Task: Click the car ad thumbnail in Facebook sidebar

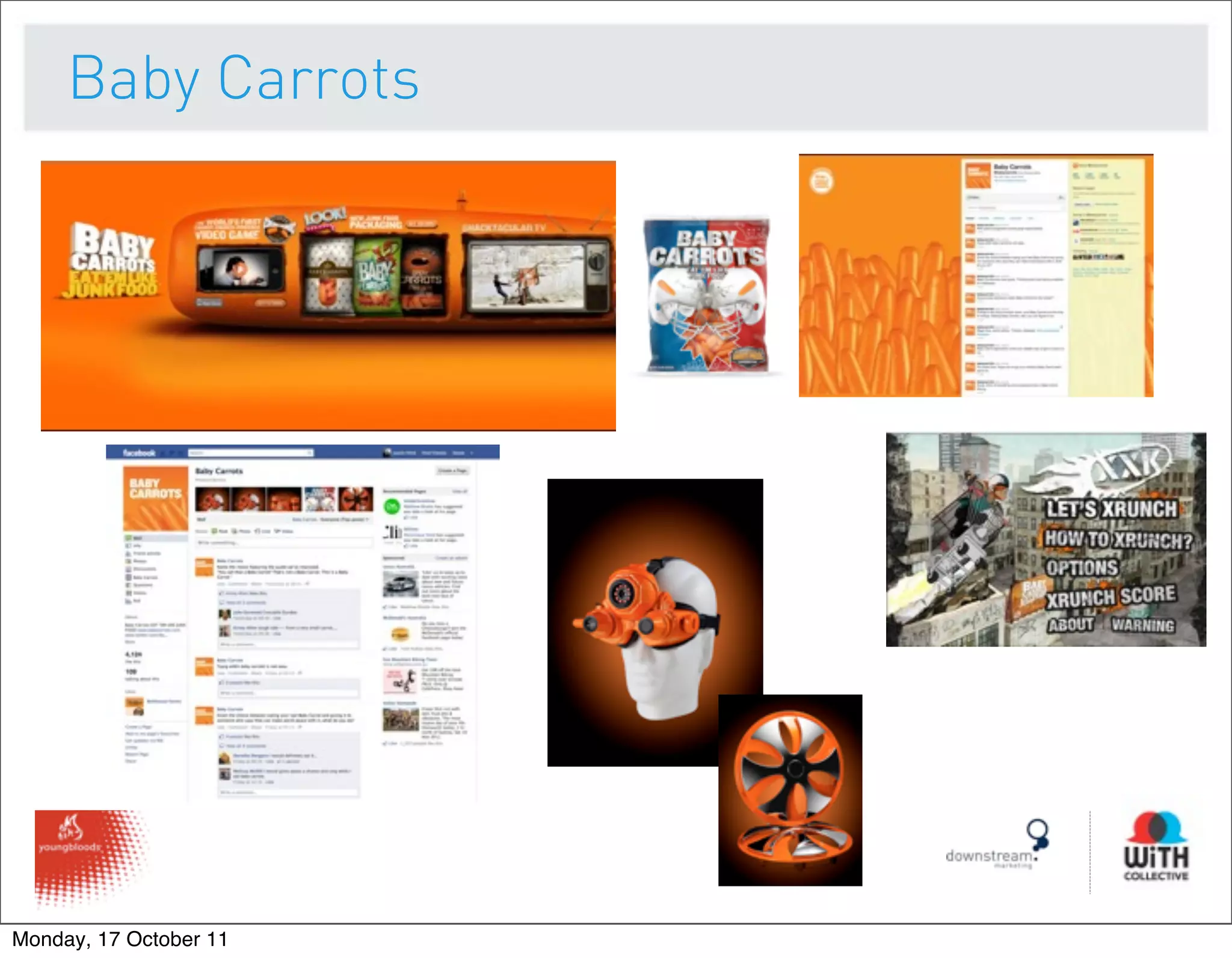Action: coord(401,583)
